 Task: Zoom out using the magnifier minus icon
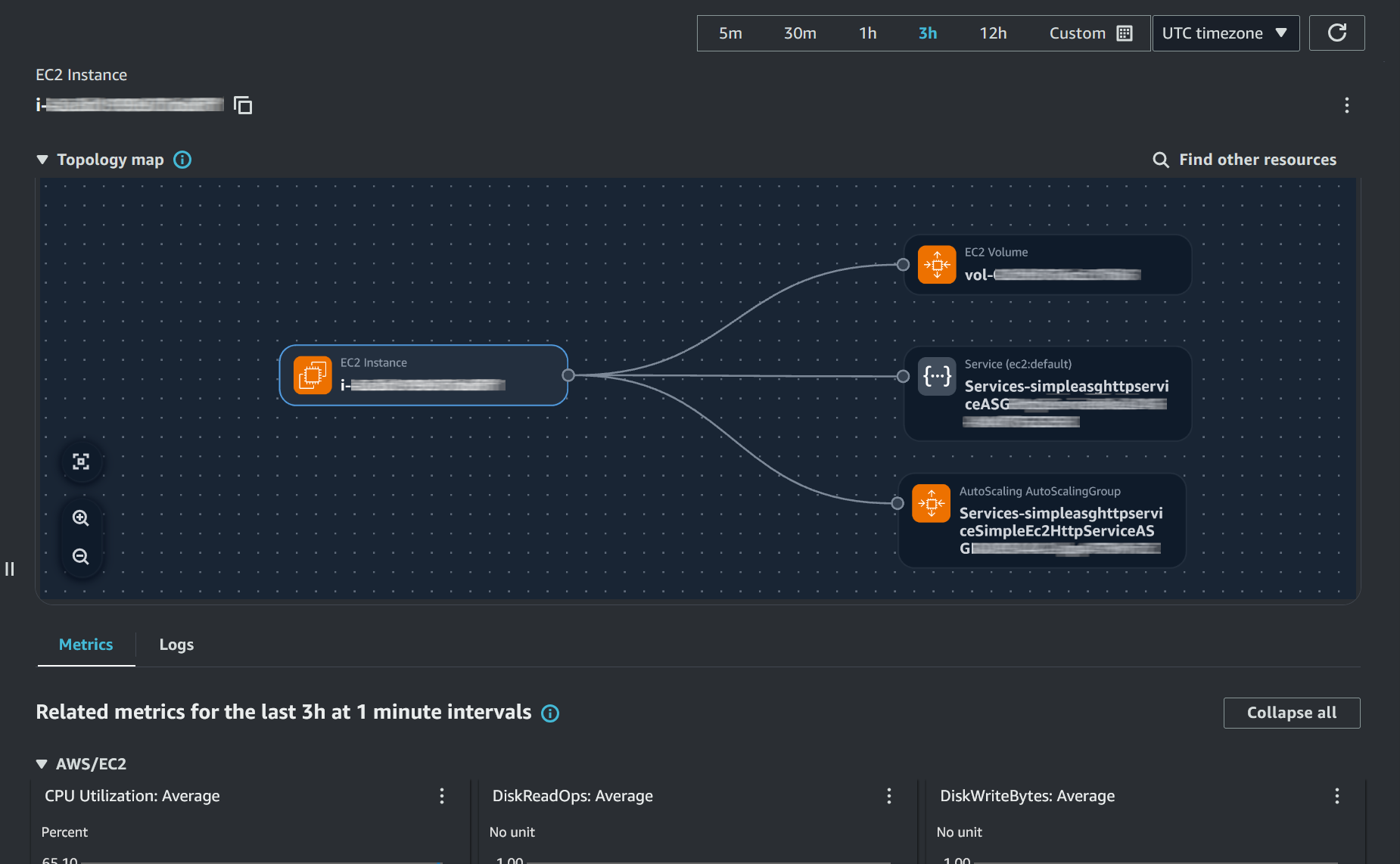click(x=81, y=556)
